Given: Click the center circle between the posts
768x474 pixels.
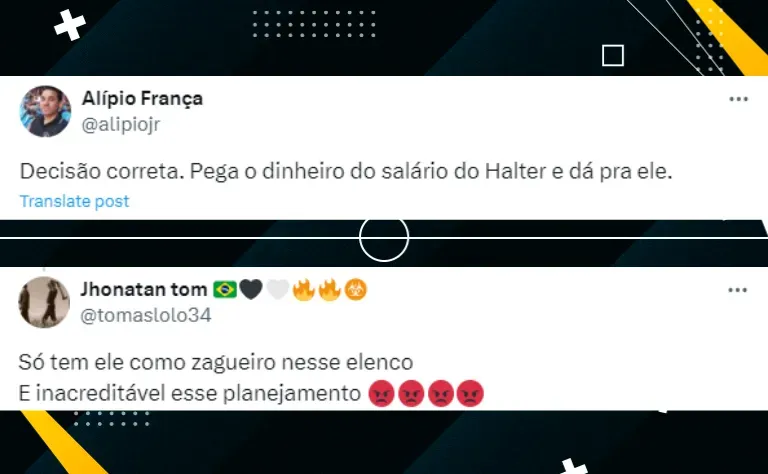Looking at the screenshot, I should [x=384, y=238].
